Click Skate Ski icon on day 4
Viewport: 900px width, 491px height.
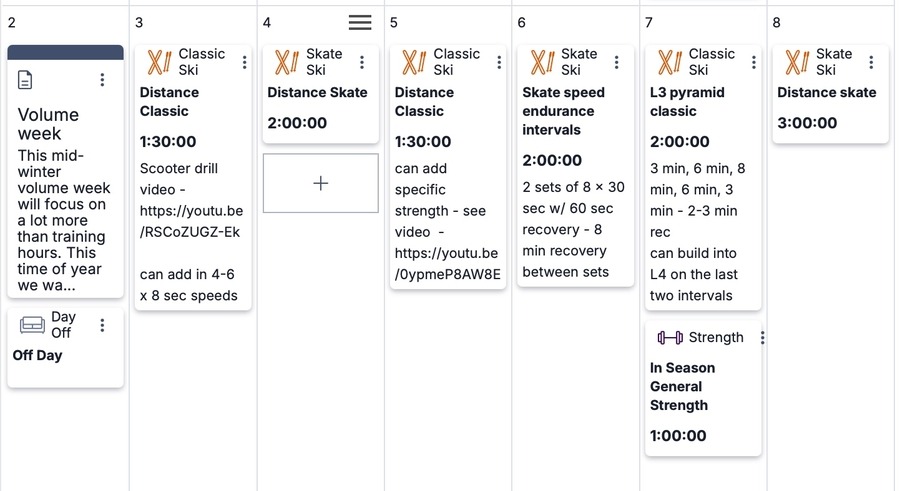[287, 63]
